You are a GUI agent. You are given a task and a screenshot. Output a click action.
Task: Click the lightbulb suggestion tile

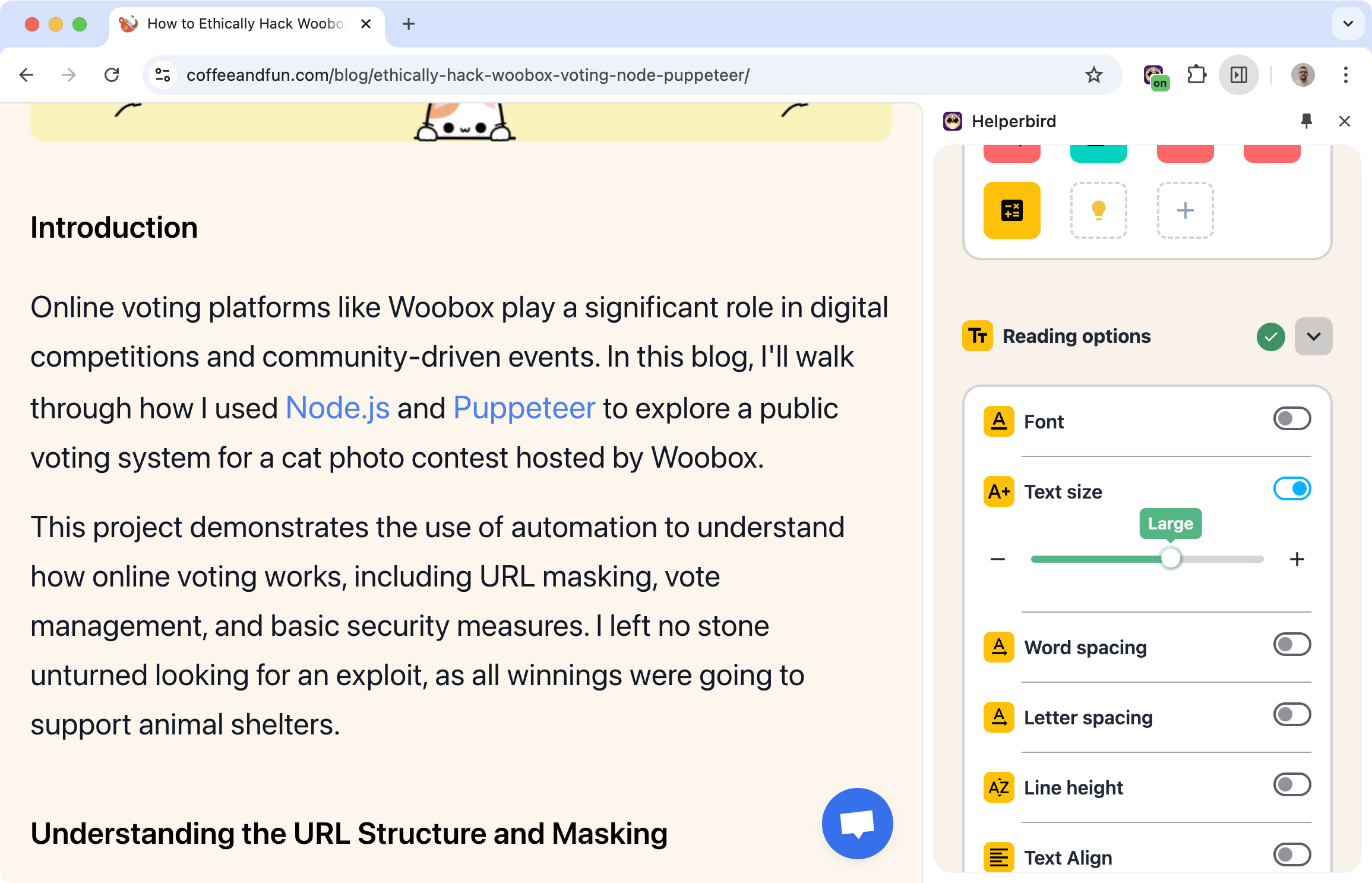(x=1098, y=210)
